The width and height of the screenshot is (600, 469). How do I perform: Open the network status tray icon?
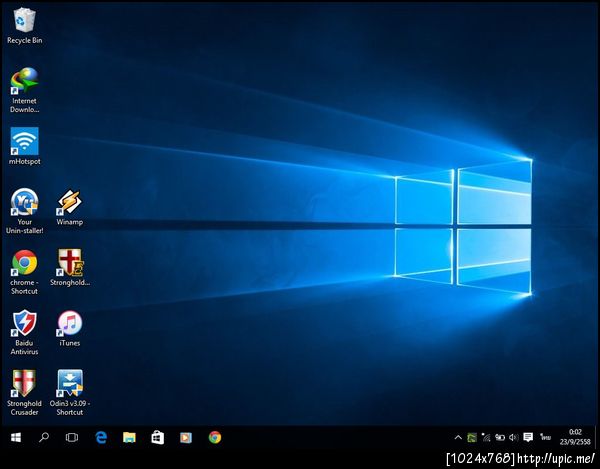coord(486,437)
